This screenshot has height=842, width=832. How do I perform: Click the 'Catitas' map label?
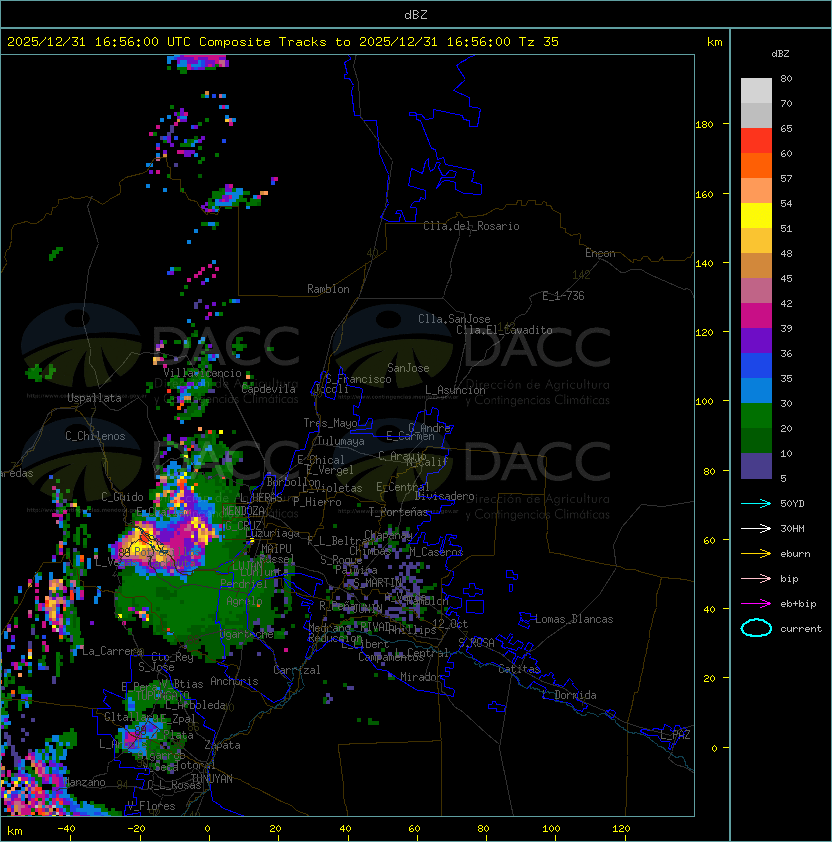click(x=519, y=669)
